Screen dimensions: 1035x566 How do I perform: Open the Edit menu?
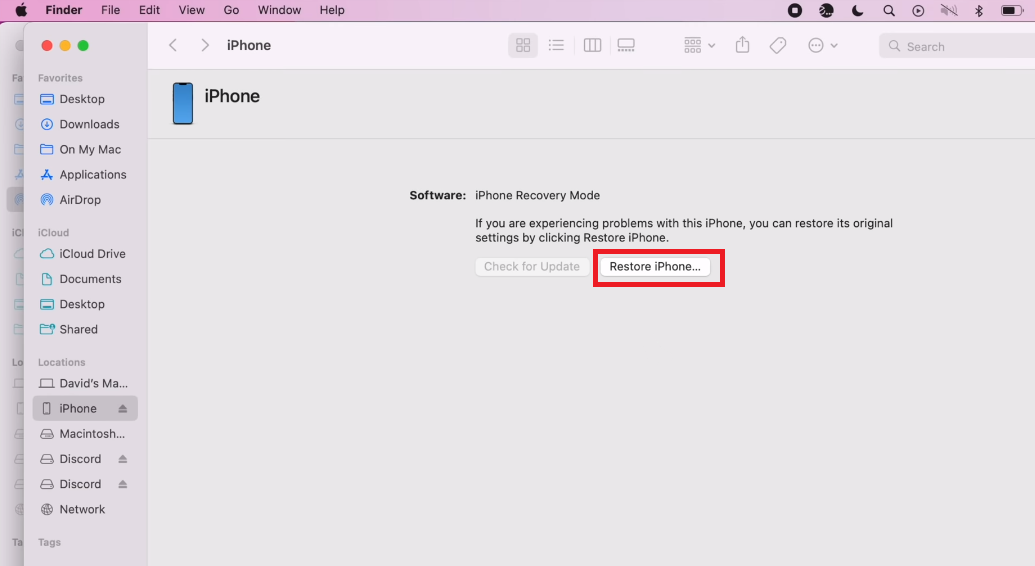coord(149,10)
